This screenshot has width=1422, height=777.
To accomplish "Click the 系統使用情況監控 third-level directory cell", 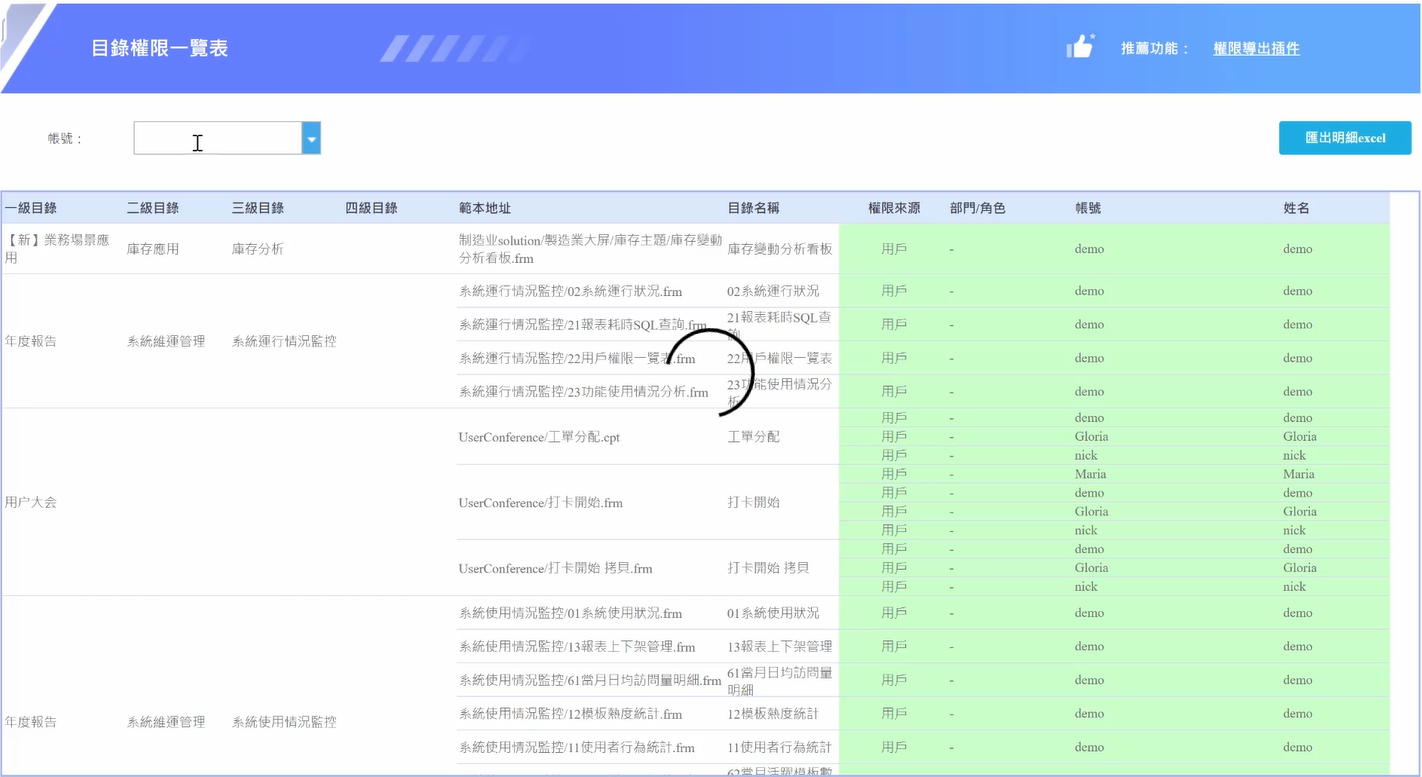I will 284,722.
